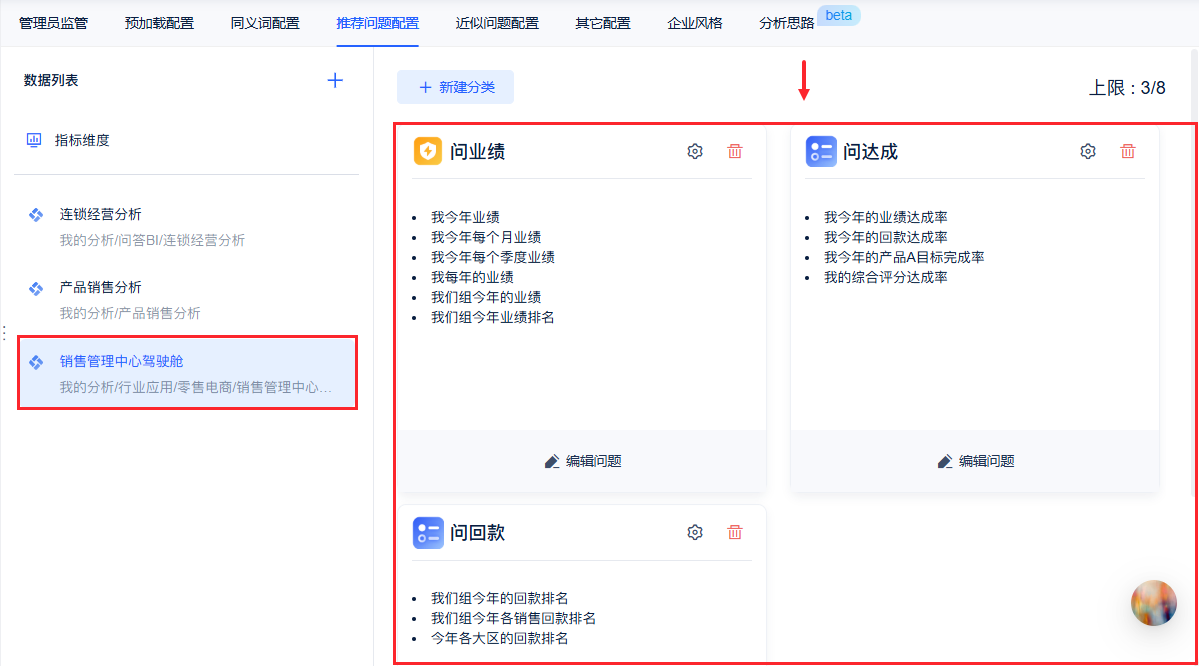
Task: Click question 我今年业绩
Action: 465,217
